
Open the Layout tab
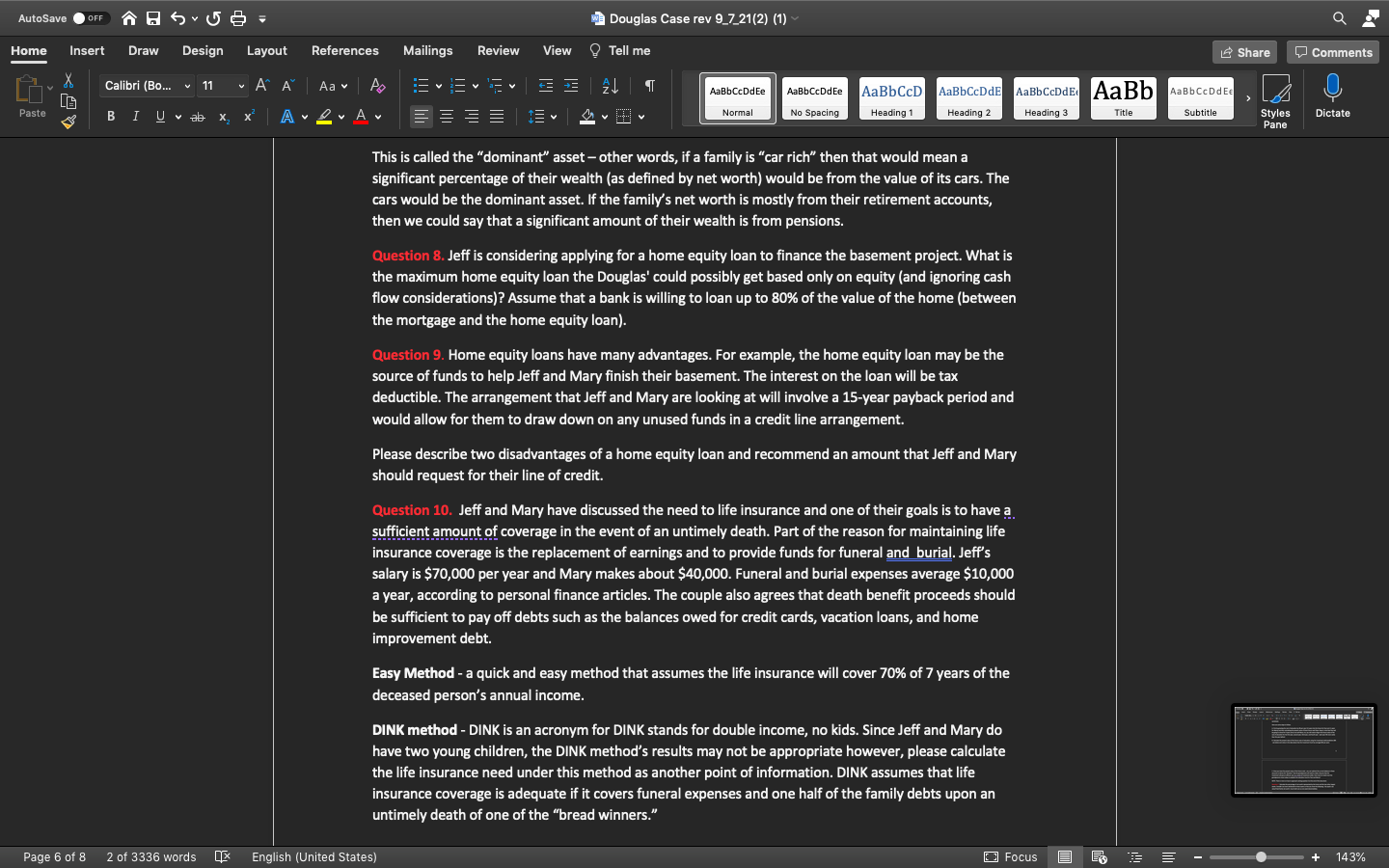click(267, 51)
